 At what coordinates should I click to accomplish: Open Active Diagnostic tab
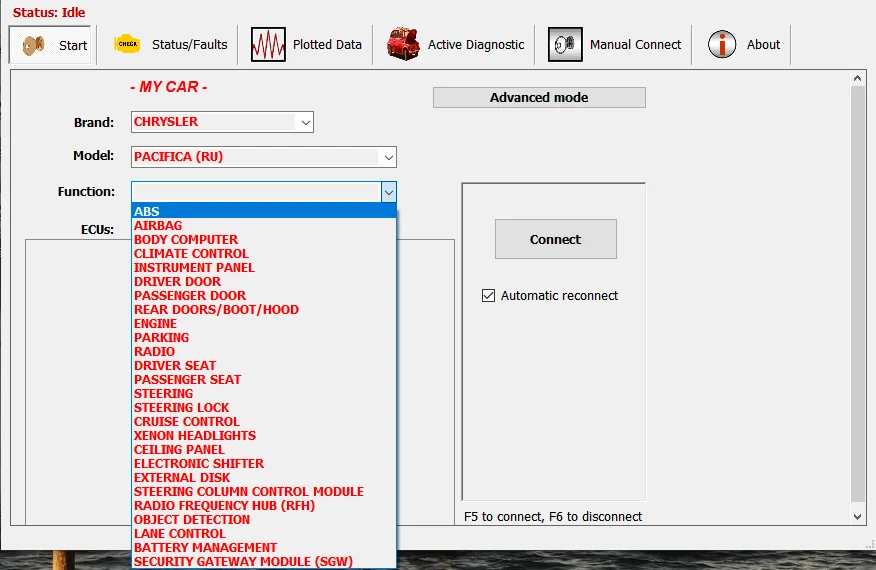click(x=455, y=45)
